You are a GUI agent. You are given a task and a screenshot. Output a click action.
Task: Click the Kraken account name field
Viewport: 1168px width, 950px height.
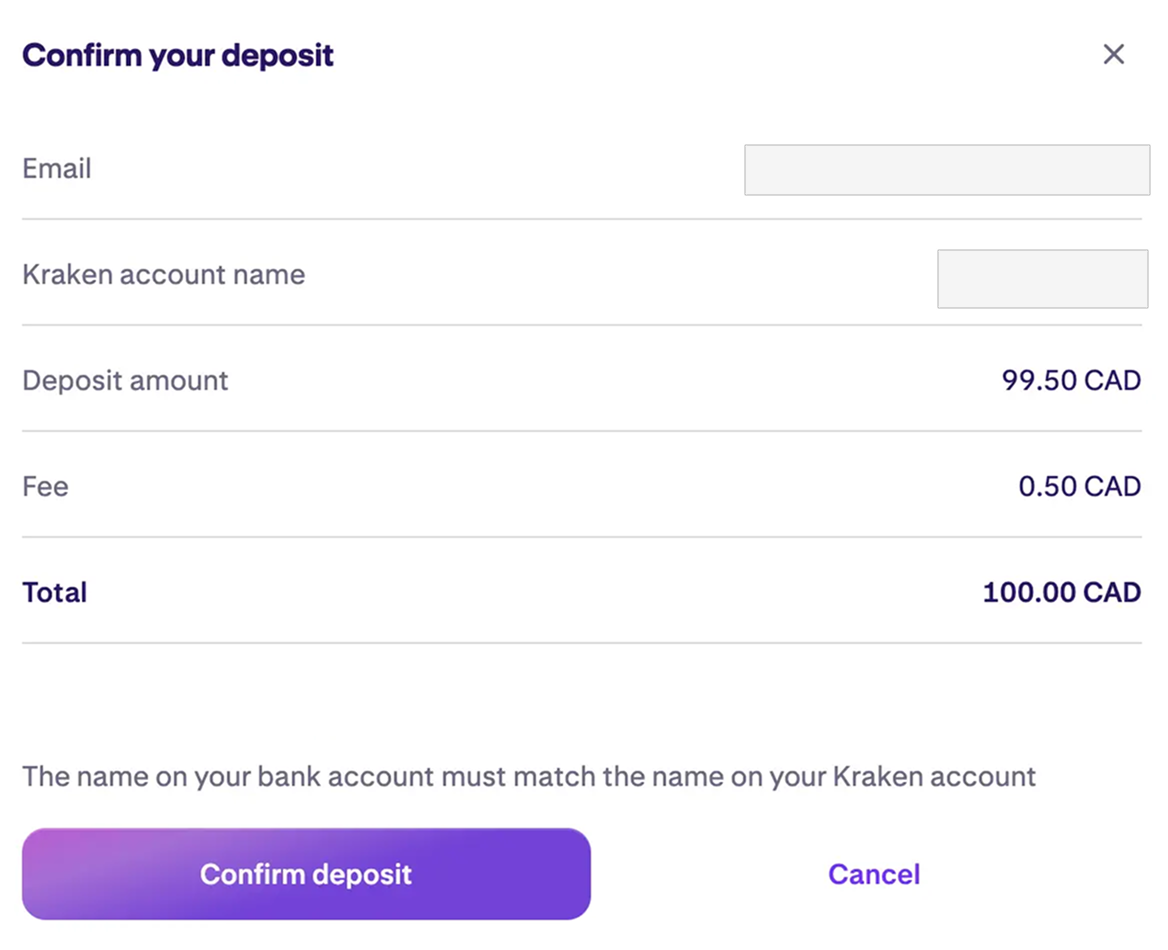coord(1042,279)
